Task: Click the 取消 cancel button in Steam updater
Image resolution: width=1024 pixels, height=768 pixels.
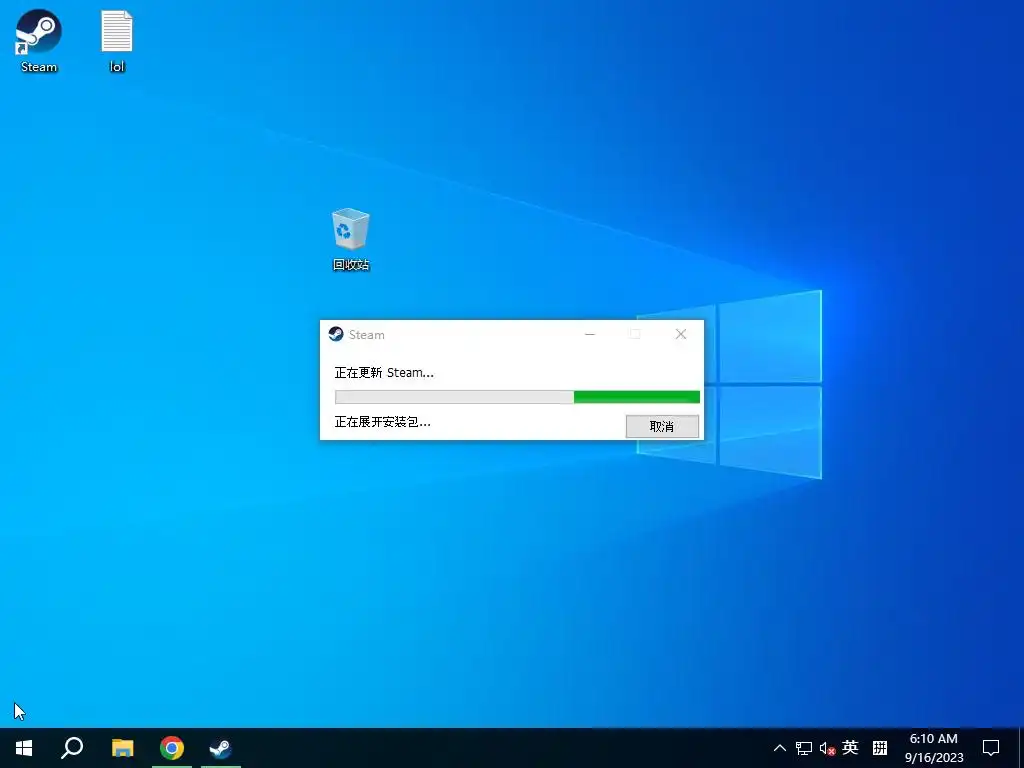Action: [x=662, y=426]
